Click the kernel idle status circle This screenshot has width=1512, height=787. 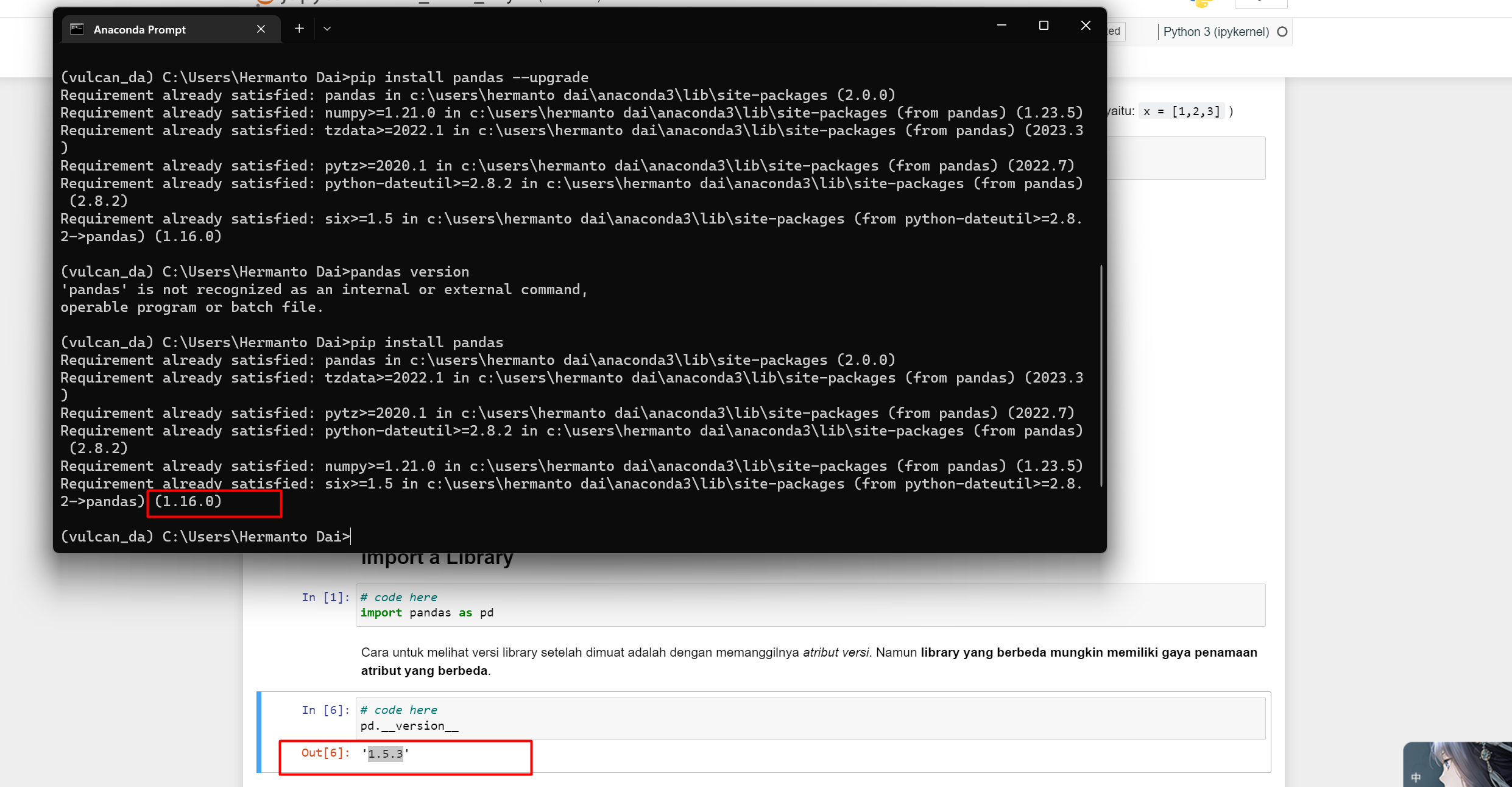tap(1282, 32)
